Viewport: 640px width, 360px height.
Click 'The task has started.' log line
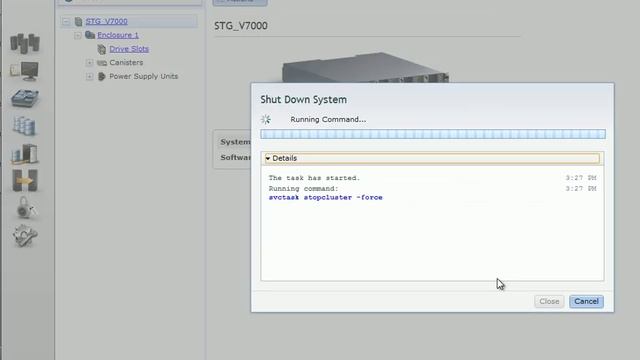click(314, 178)
